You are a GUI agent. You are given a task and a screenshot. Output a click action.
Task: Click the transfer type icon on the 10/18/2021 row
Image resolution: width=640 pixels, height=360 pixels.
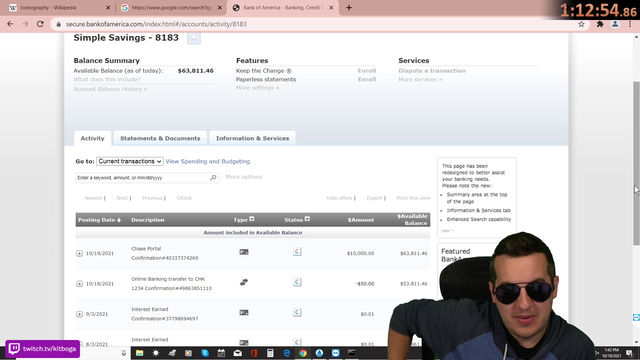(244, 282)
